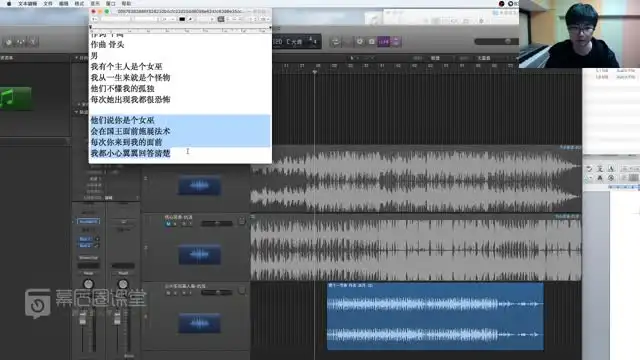Solo the third audio track
Screen dimensions: 640x360
click(175, 293)
